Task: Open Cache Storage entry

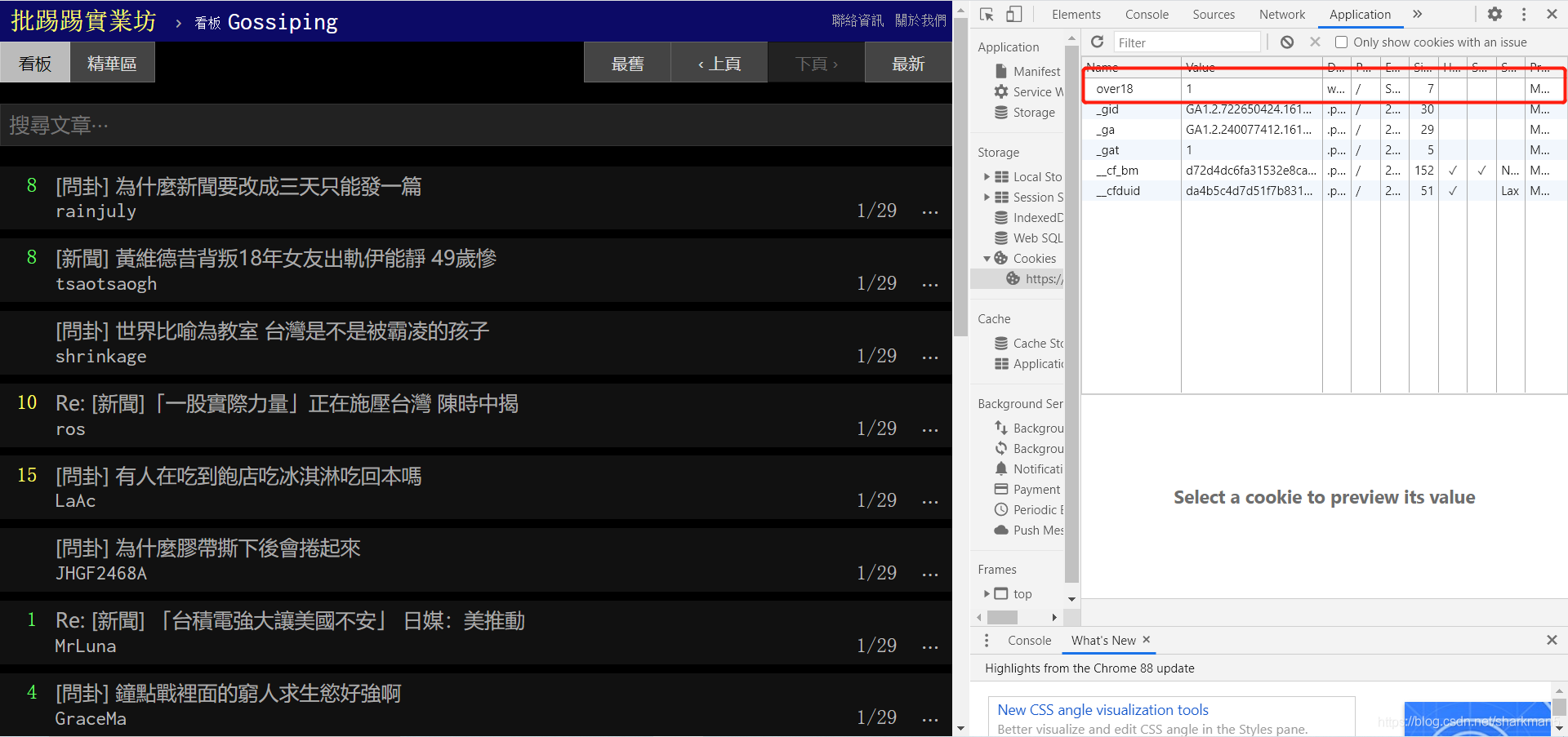Action: tap(1029, 344)
